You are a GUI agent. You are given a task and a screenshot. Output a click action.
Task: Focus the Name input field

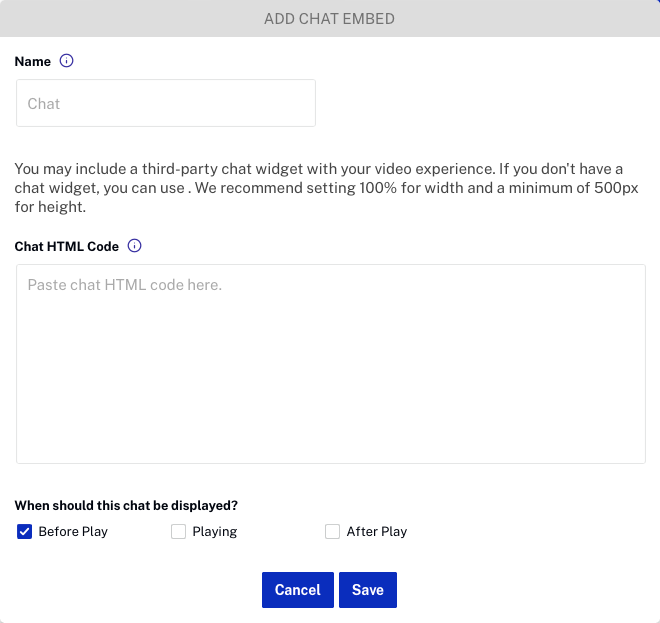click(x=166, y=103)
